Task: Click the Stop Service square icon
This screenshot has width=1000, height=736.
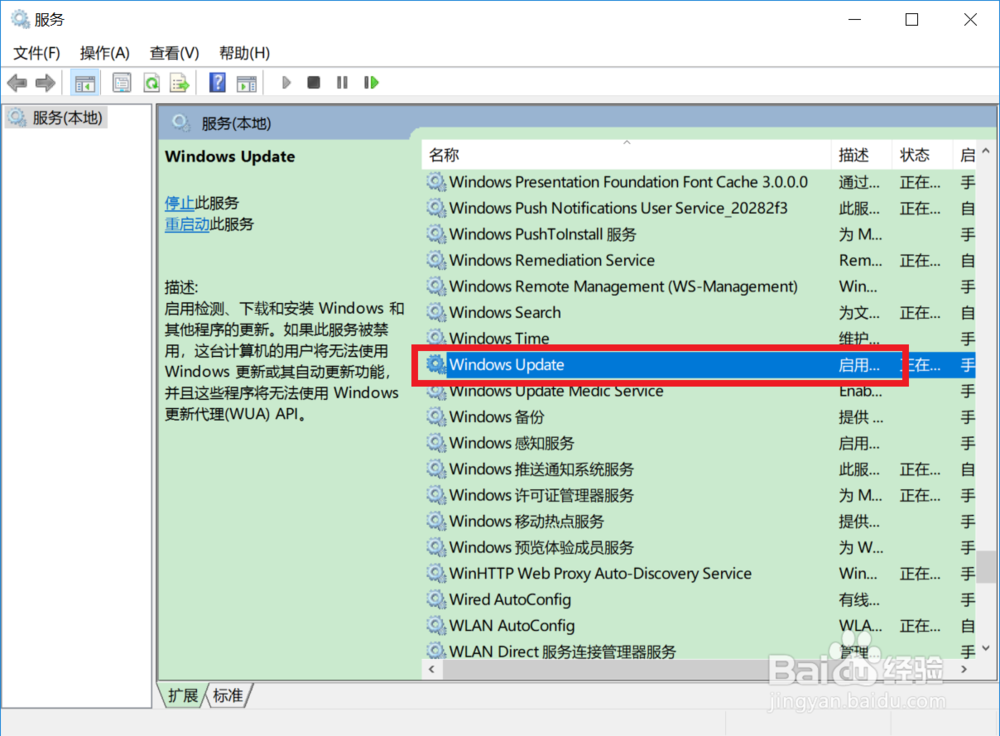Action: [313, 83]
